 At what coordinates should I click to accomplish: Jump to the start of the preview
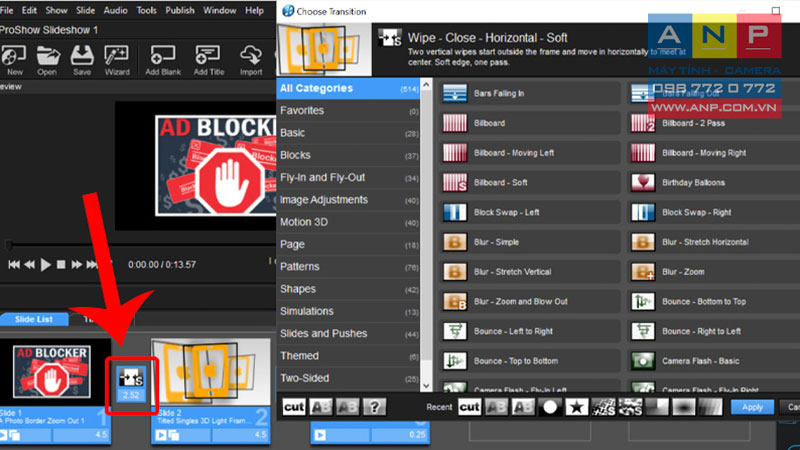tap(14, 264)
